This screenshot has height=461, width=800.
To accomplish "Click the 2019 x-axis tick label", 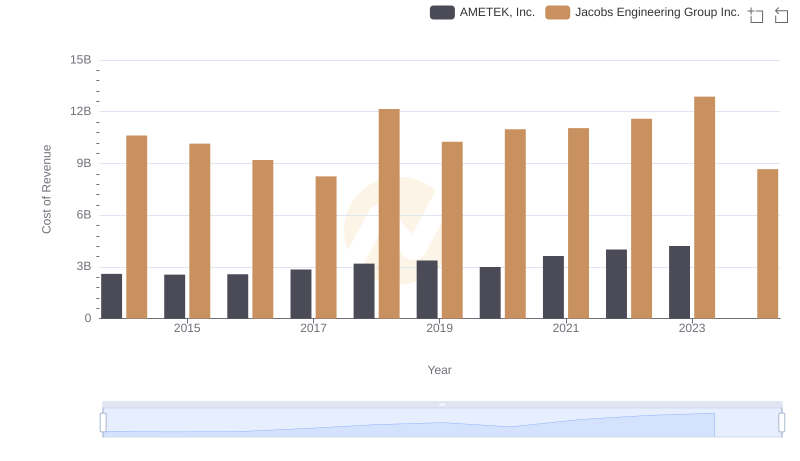I will 439,328.
